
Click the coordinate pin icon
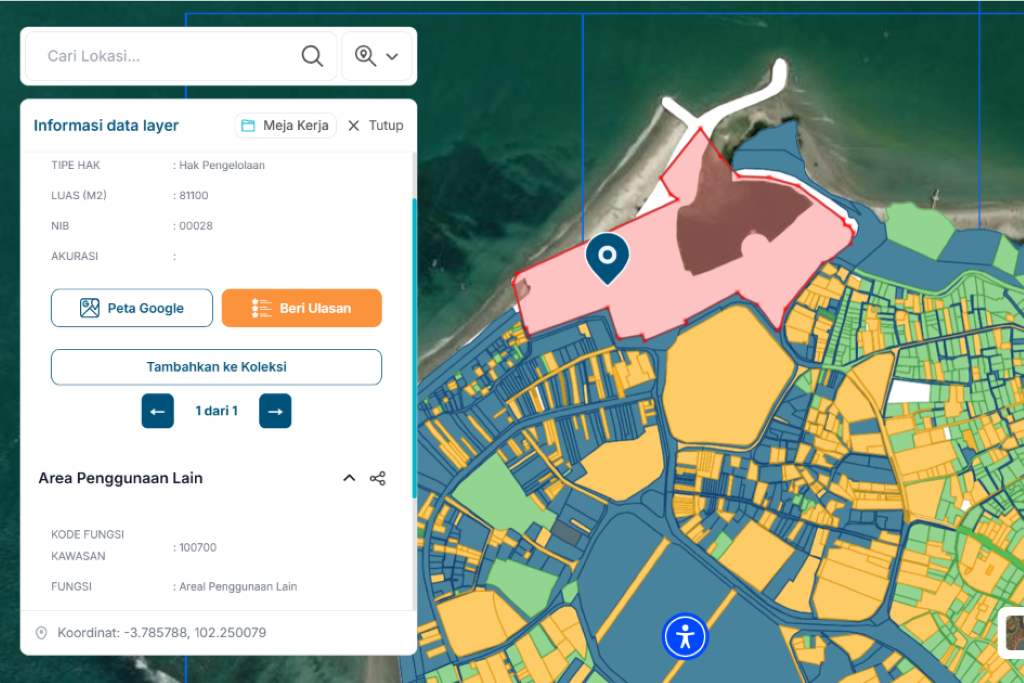click(41, 633)
